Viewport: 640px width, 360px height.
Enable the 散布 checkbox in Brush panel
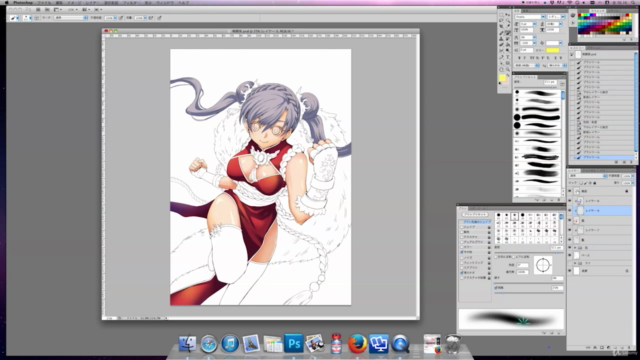pos(462,232)
